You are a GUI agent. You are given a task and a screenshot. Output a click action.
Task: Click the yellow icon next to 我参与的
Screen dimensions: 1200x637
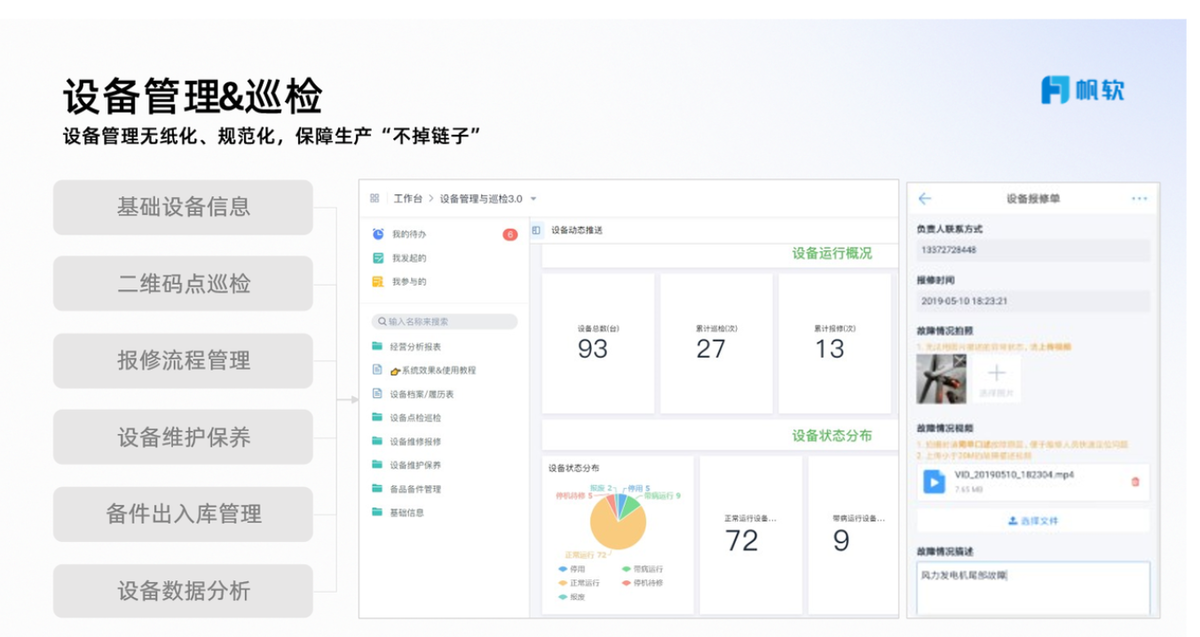point(378,282)
